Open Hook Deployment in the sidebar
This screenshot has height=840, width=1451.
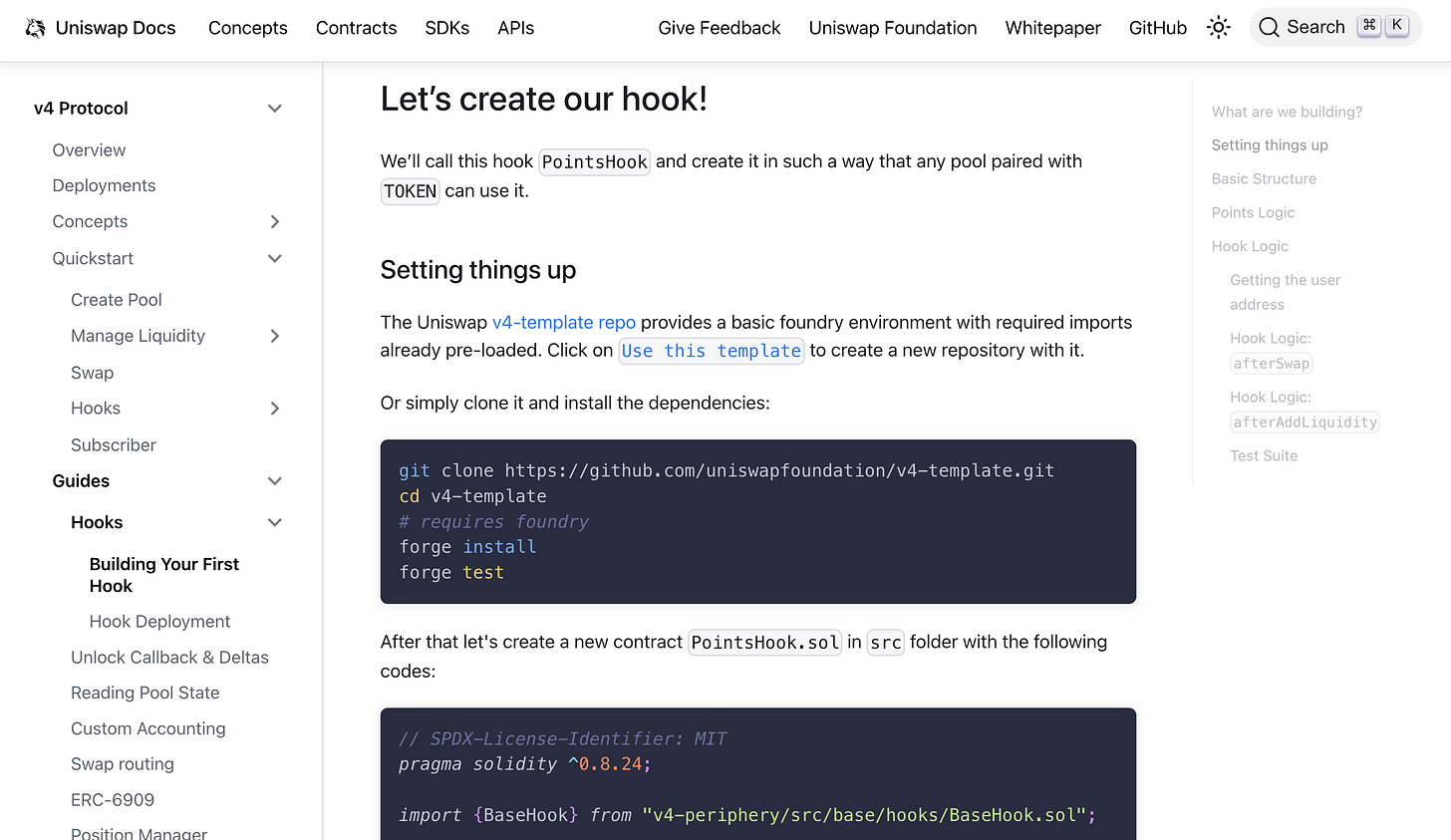coord(159,622)
